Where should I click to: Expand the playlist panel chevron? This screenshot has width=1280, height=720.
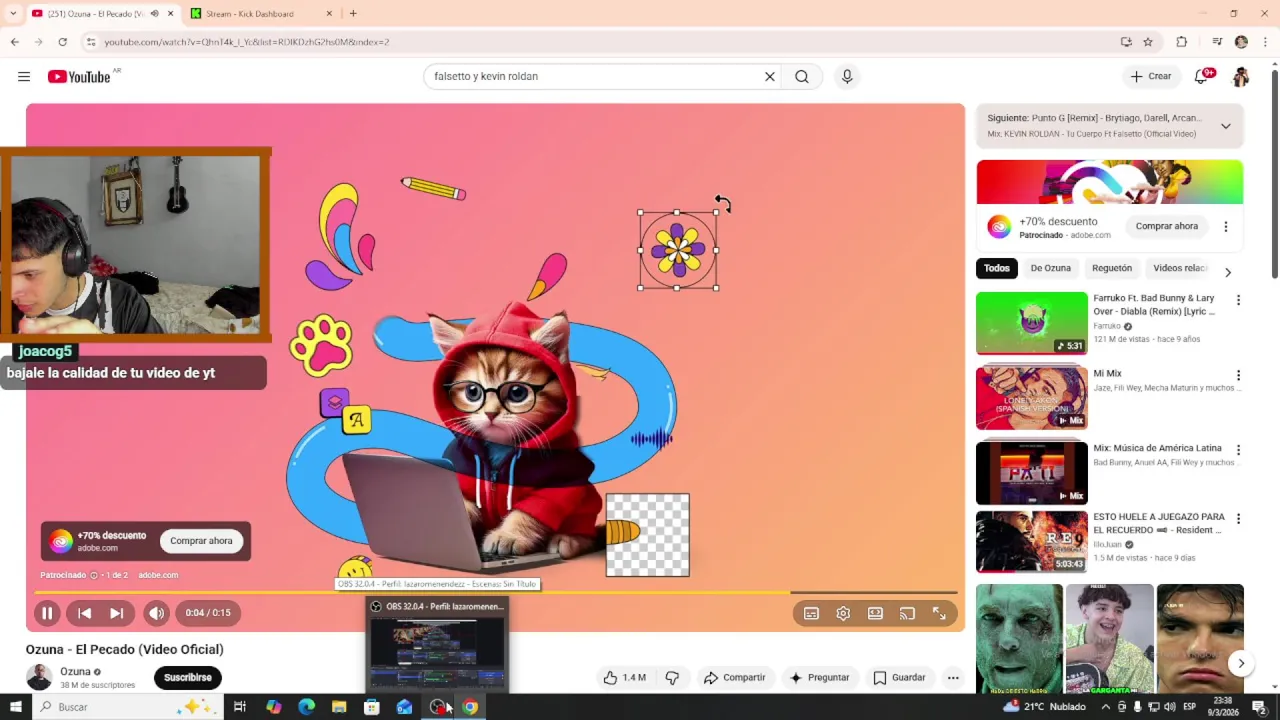click(1225, 126)
